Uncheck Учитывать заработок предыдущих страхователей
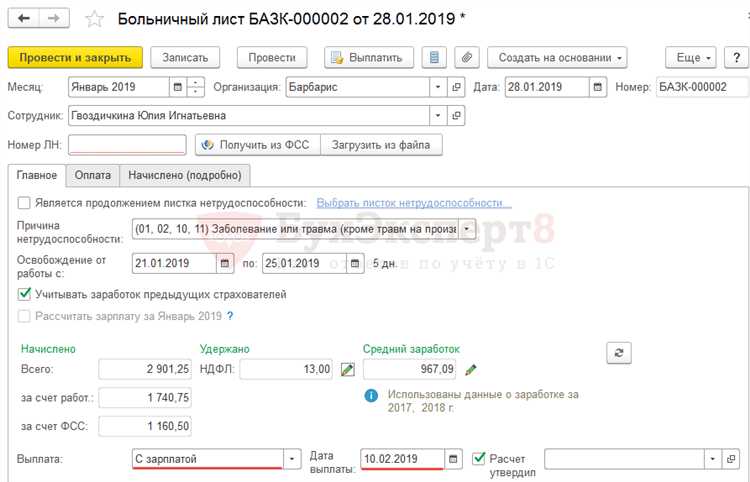This screenshot has width=750, height=482. (x=24, y=294)
